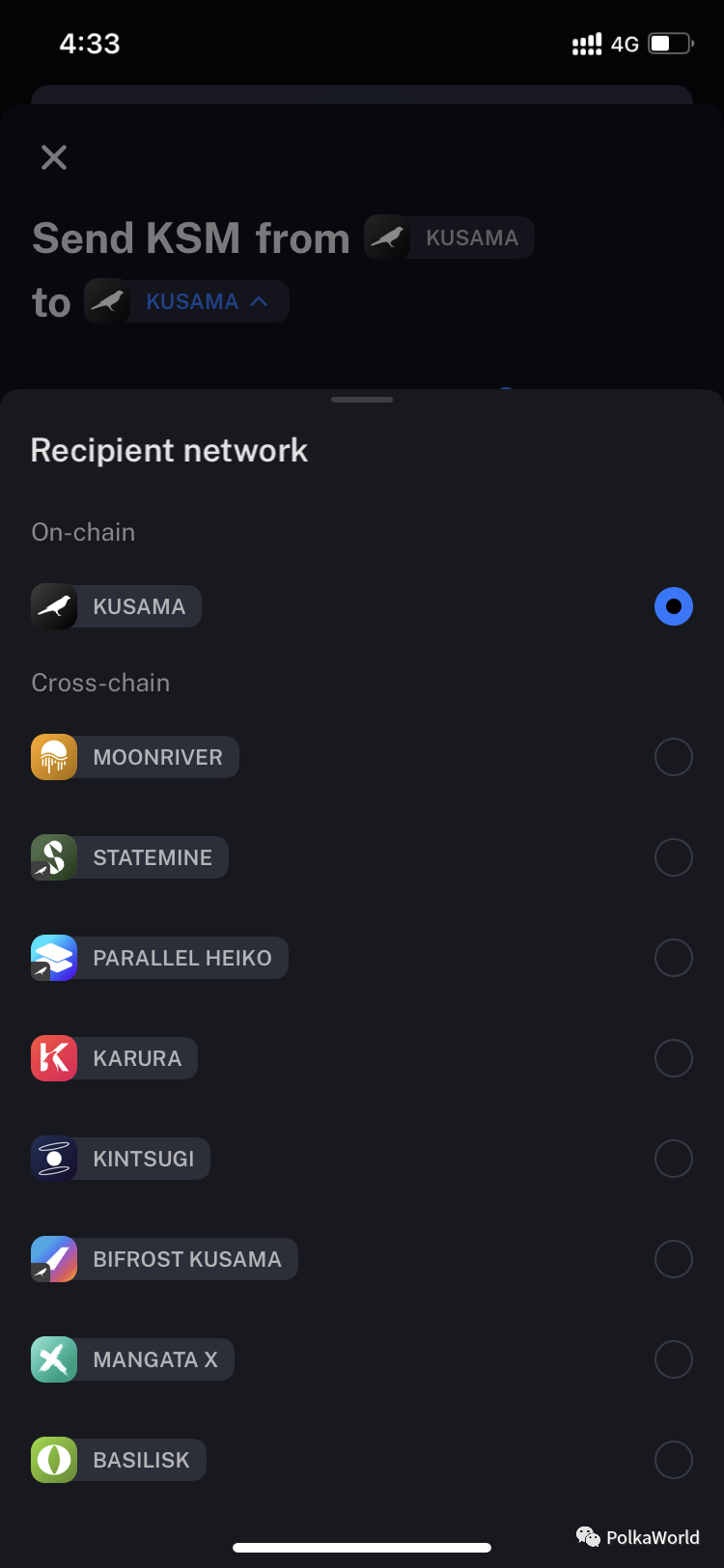Tap the Moonriver network logo icon
Viewport: 724px width, 1568px height.
pyautogui.click(x=54, y=757)
